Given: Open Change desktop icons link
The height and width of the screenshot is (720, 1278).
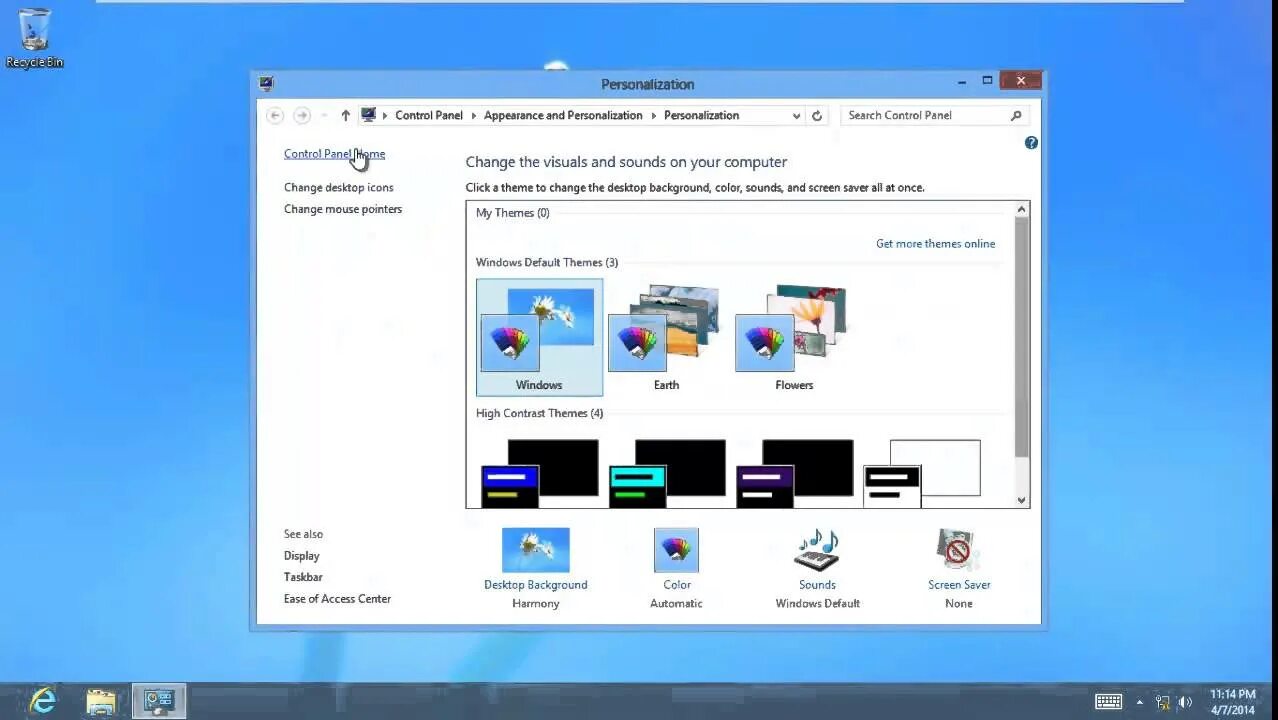Looking at the screenshot, I should [x=338, y=188].
